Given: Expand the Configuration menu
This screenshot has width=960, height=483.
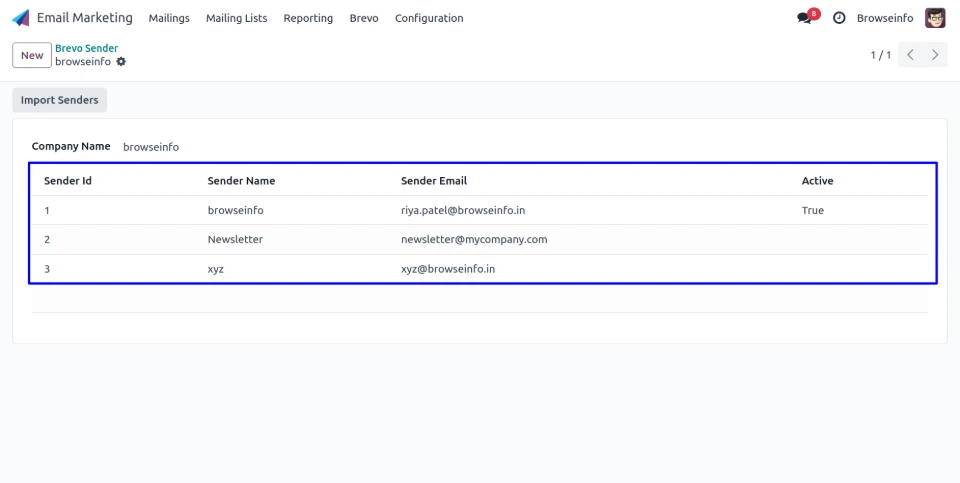Looking at the screenshot, I should coord(429,18).
